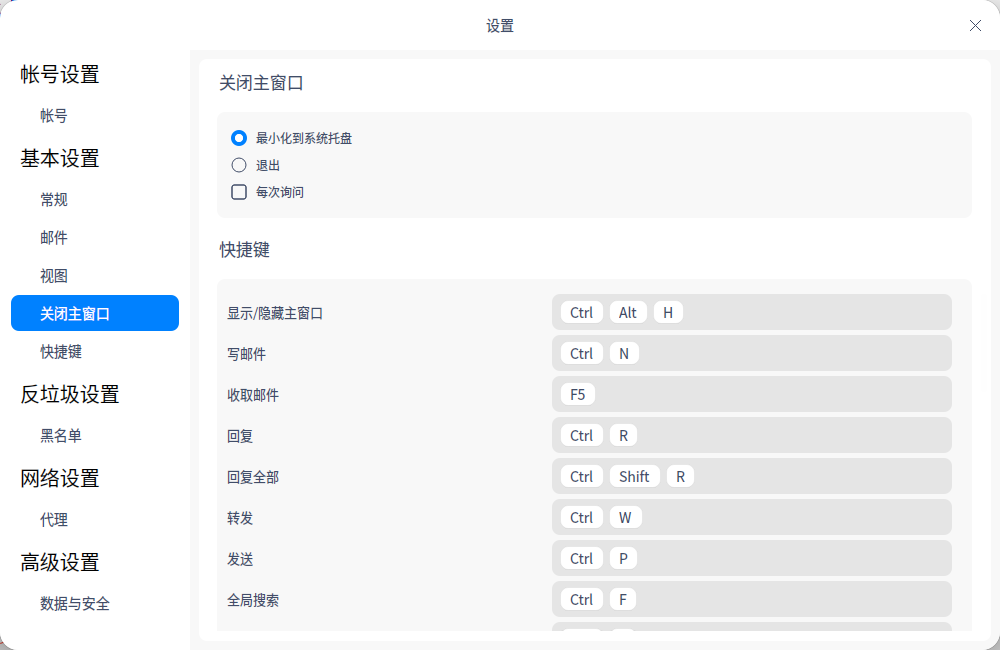Click the 回复全部 shortcut field

click(751, 476)
